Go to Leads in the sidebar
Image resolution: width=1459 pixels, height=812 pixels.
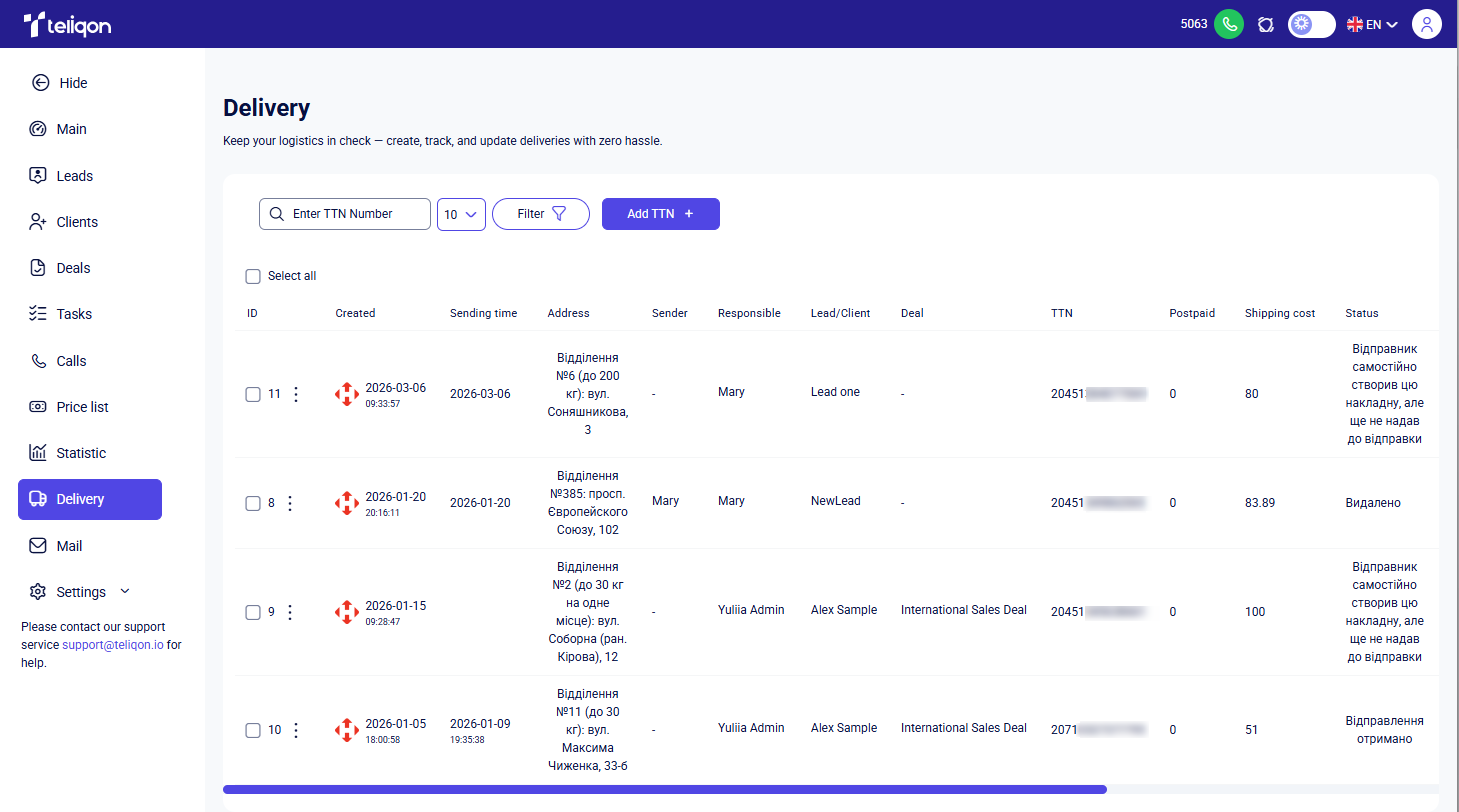pos(74,176)
